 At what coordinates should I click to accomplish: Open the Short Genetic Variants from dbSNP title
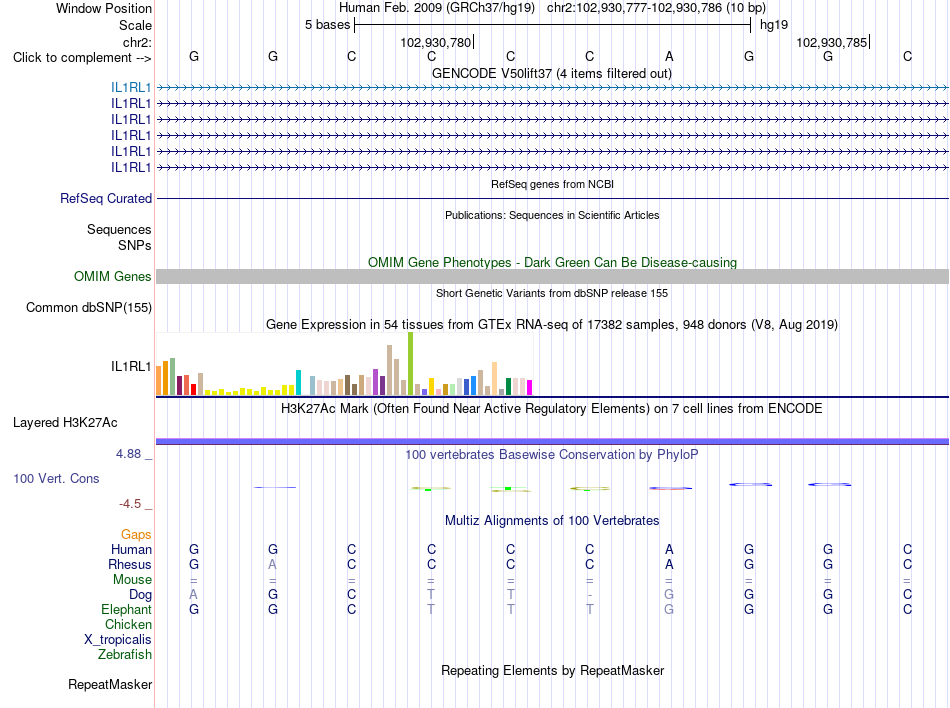(x=552, y=293)
